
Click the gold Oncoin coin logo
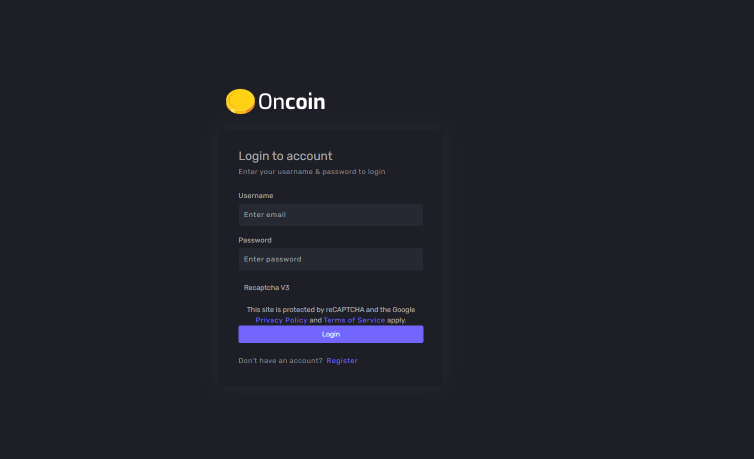(x=240, y=101)
